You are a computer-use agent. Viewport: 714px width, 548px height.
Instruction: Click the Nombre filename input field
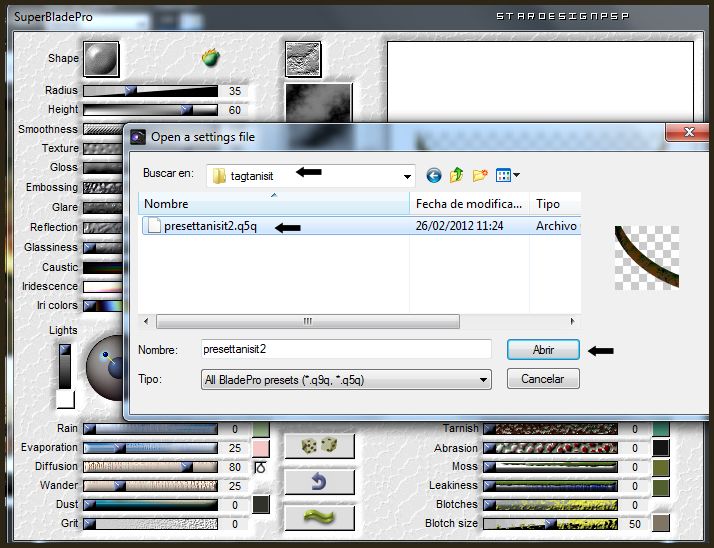click(347, 349)
